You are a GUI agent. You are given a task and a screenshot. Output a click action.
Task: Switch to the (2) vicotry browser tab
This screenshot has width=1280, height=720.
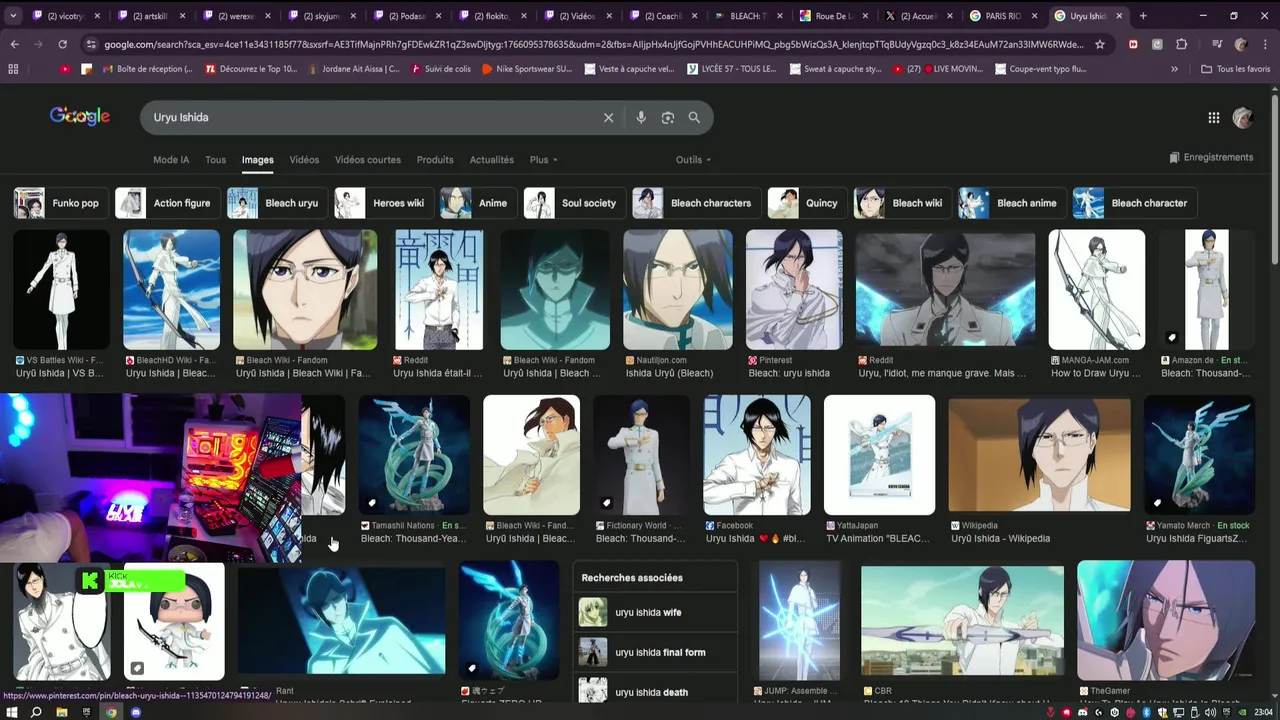coord(67,16)
